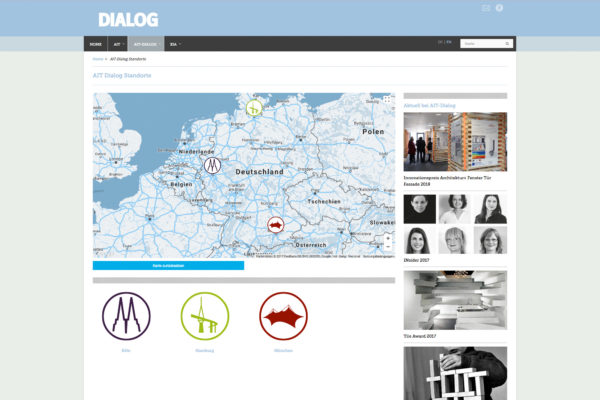Zoom out the map with minus button

[388, 247]
